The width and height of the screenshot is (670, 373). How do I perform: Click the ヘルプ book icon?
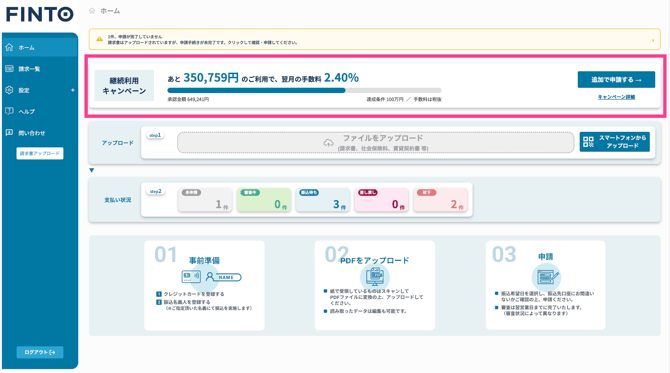pos(9,111)
